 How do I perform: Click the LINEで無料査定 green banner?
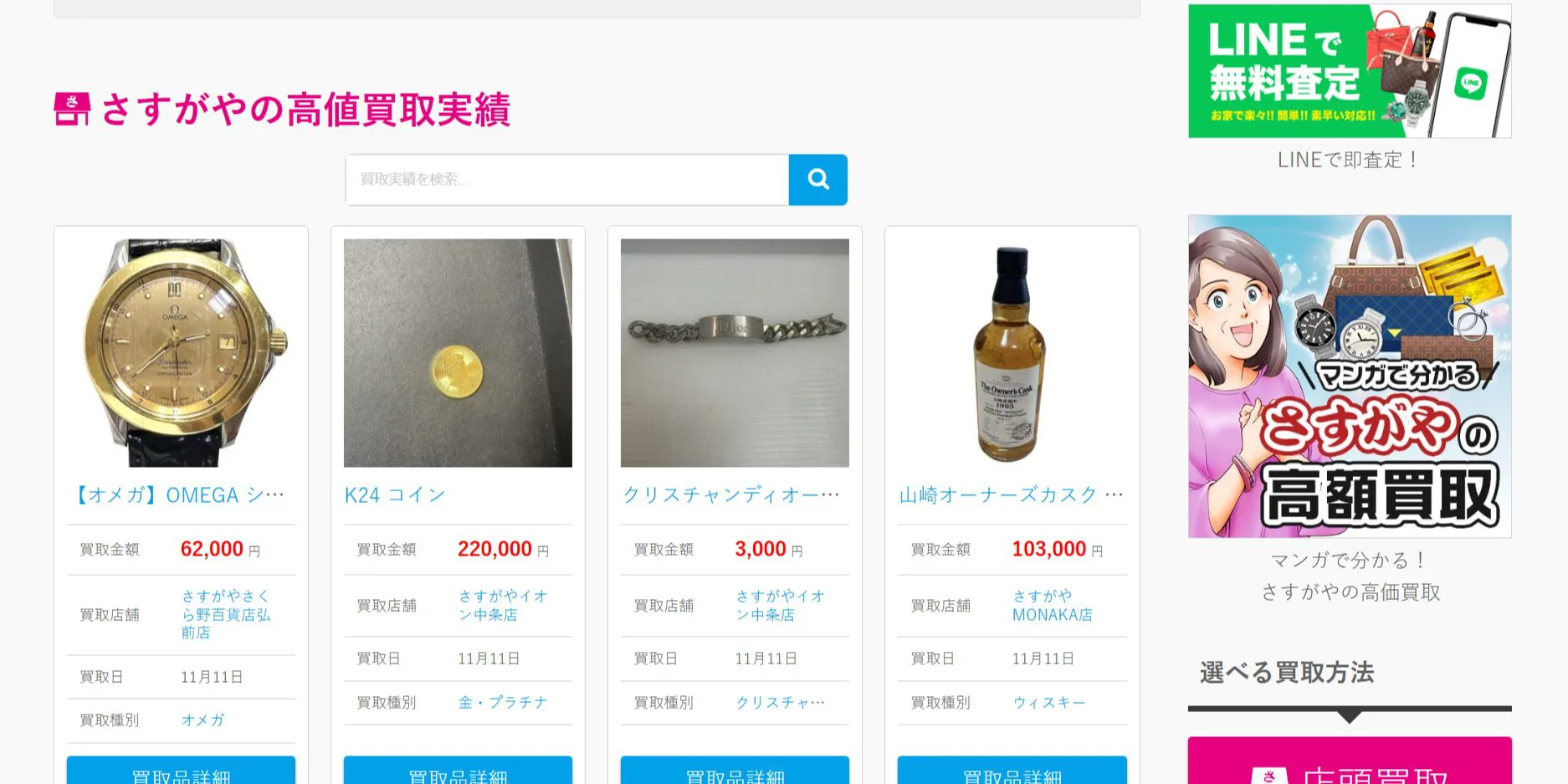1350,71
